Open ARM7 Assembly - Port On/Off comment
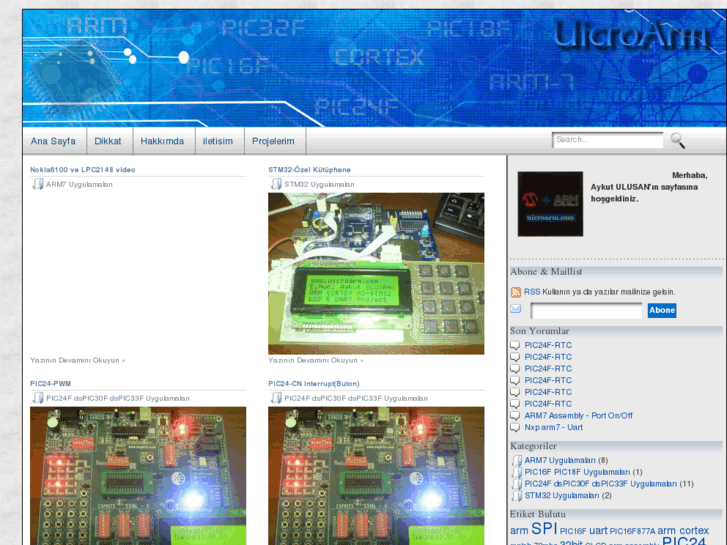Viewport: 727px width, 545px height. click(x=578, y=416)
